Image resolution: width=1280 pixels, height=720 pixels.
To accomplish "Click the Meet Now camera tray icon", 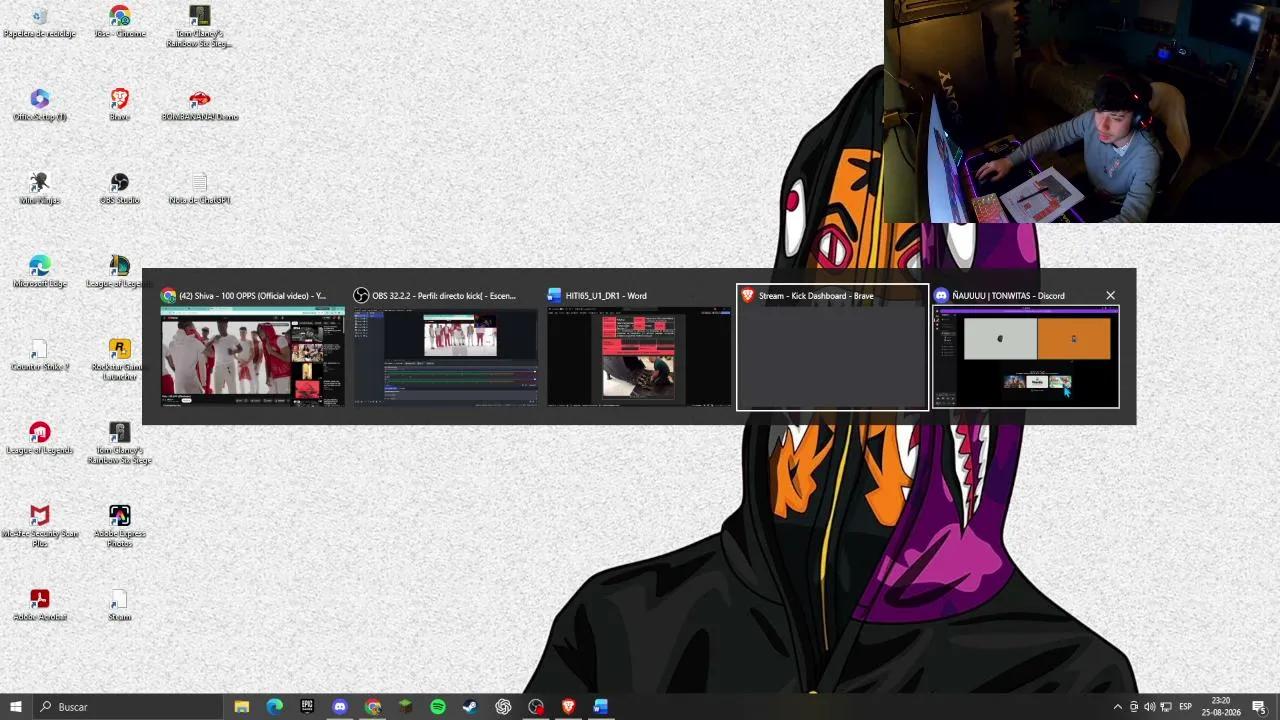I will 1134,707.
